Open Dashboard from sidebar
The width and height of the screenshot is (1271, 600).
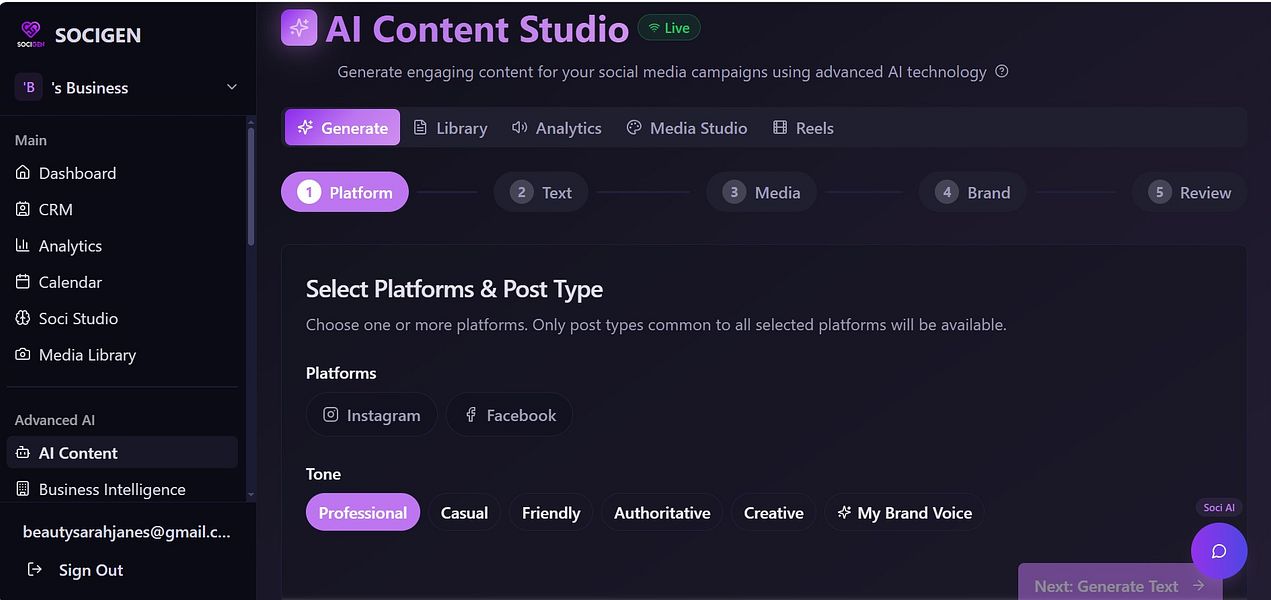click(x=122, y=173)
